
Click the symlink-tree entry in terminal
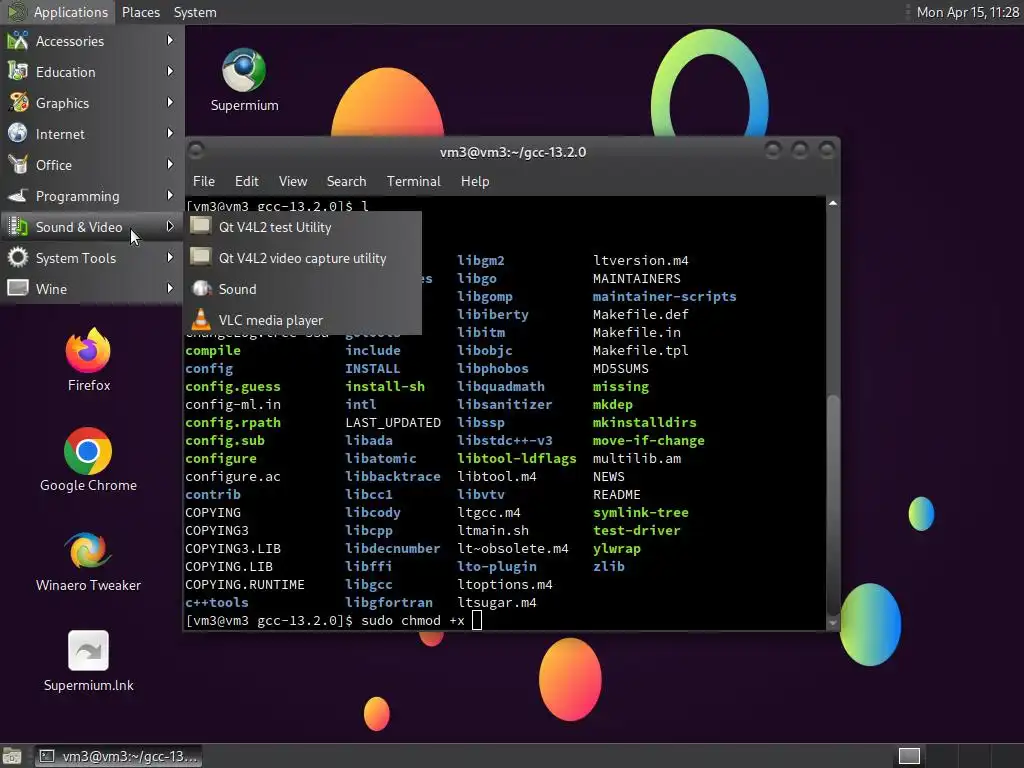click(x=640, y=513)
